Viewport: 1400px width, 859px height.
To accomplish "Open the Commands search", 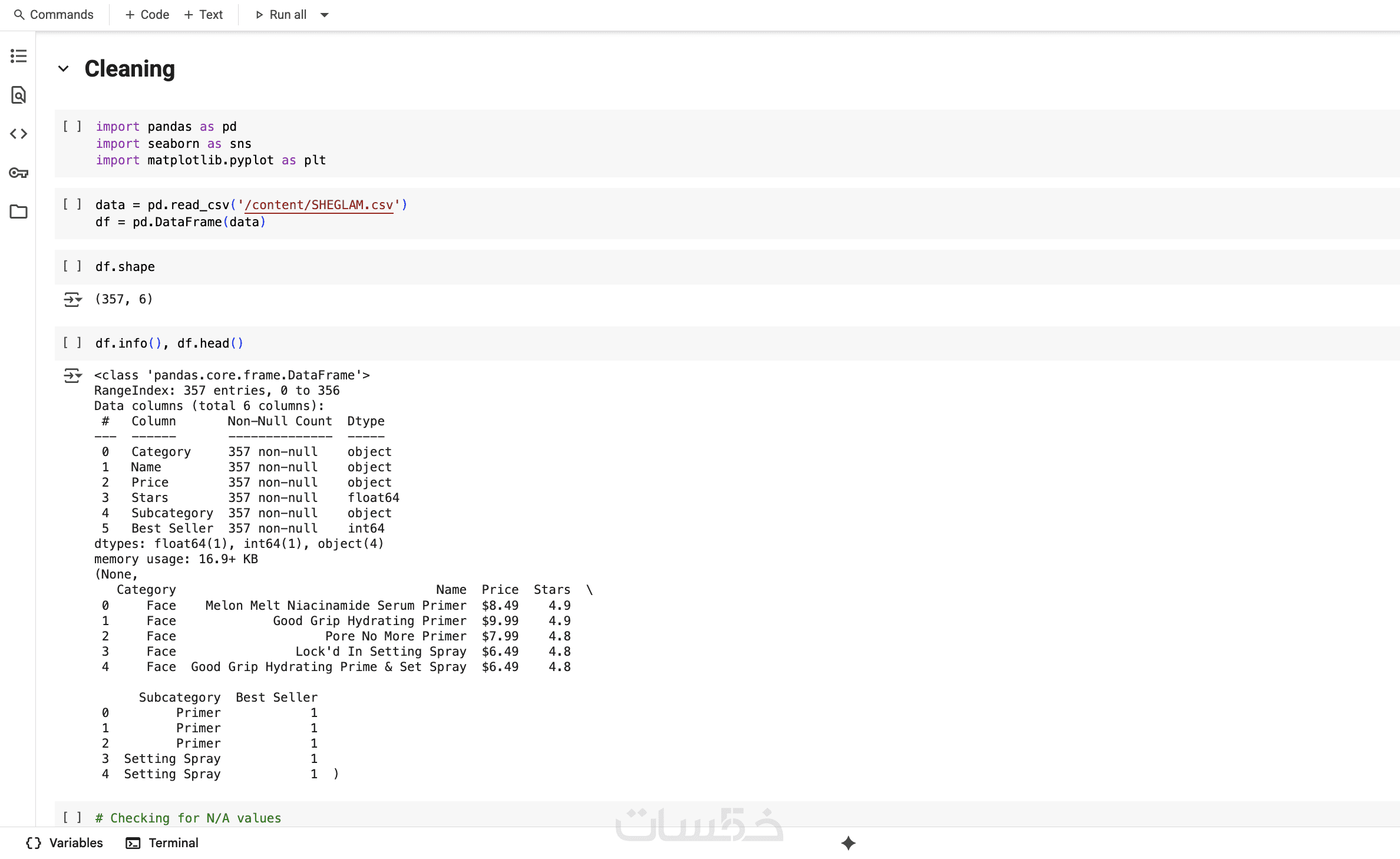I will pyautogui.click(x=54, y=15).
